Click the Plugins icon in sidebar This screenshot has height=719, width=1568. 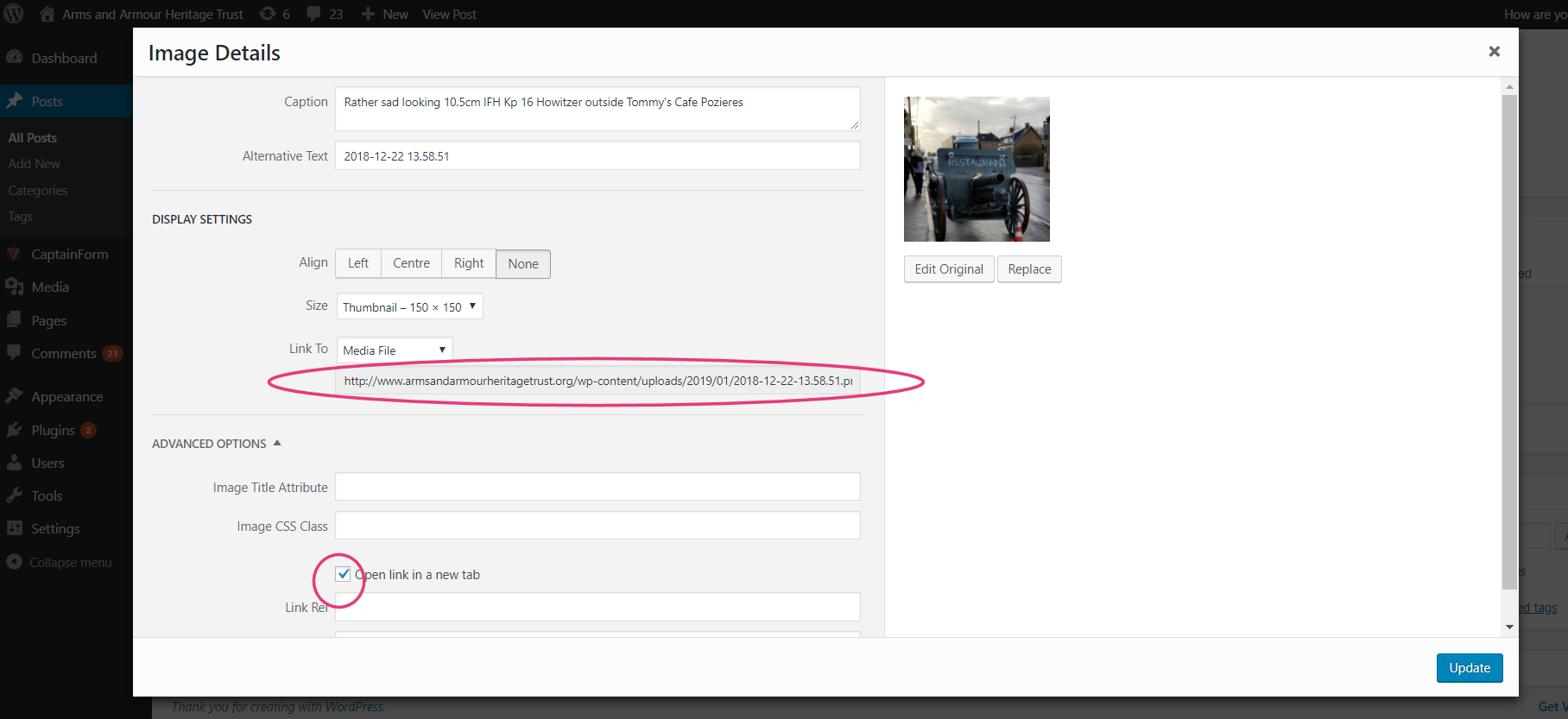point(15,430)
